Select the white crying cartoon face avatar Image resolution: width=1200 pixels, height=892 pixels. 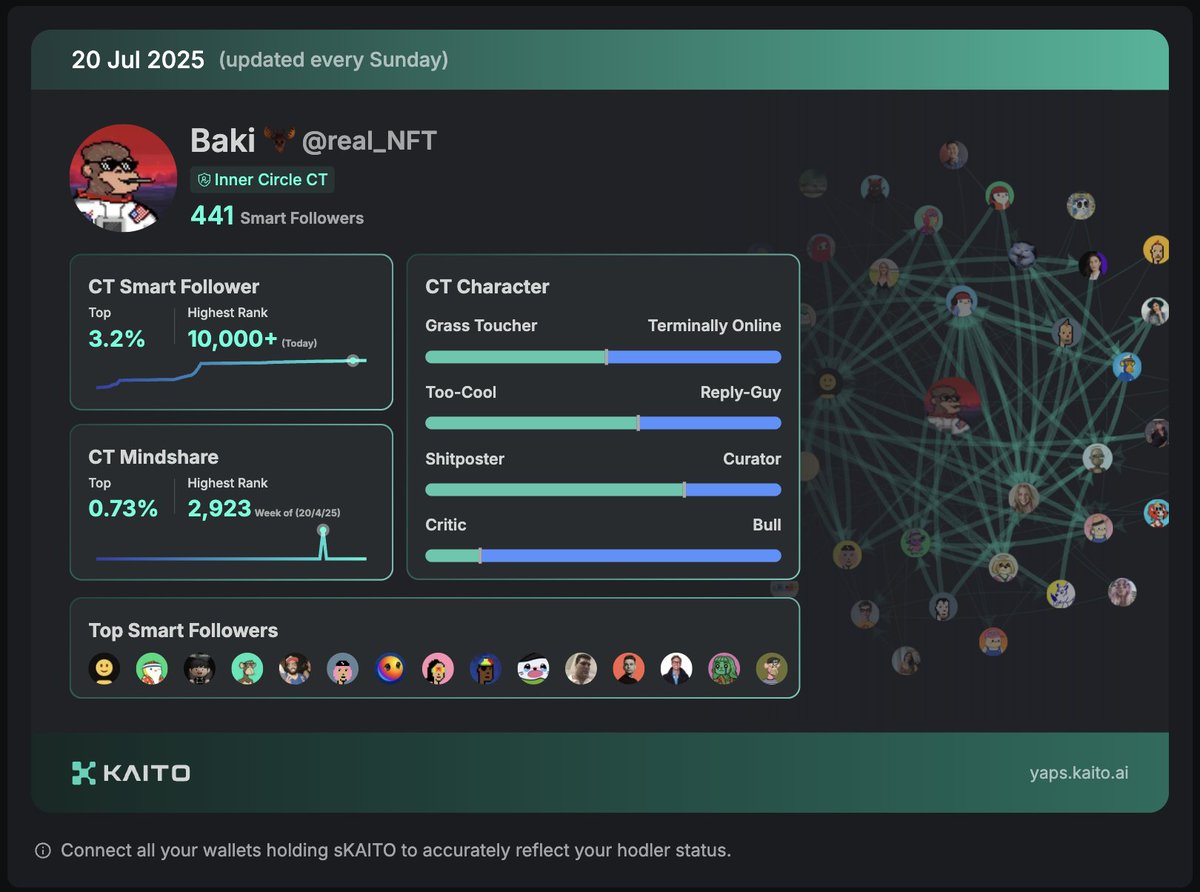[533, 669]
